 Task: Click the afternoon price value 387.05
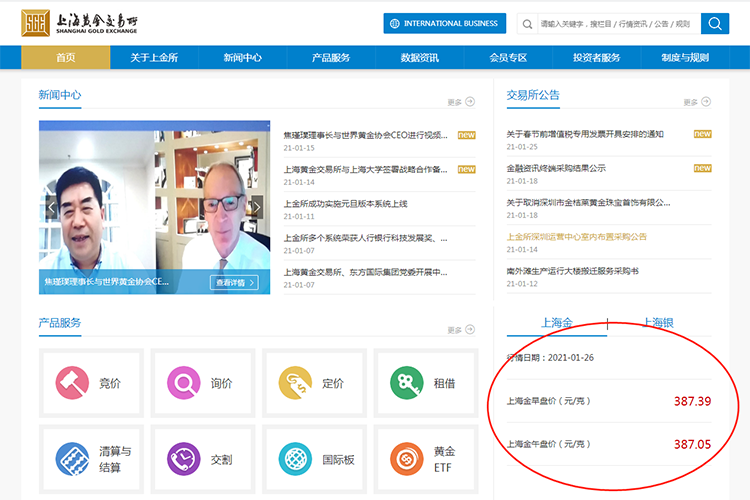[692, 444]
